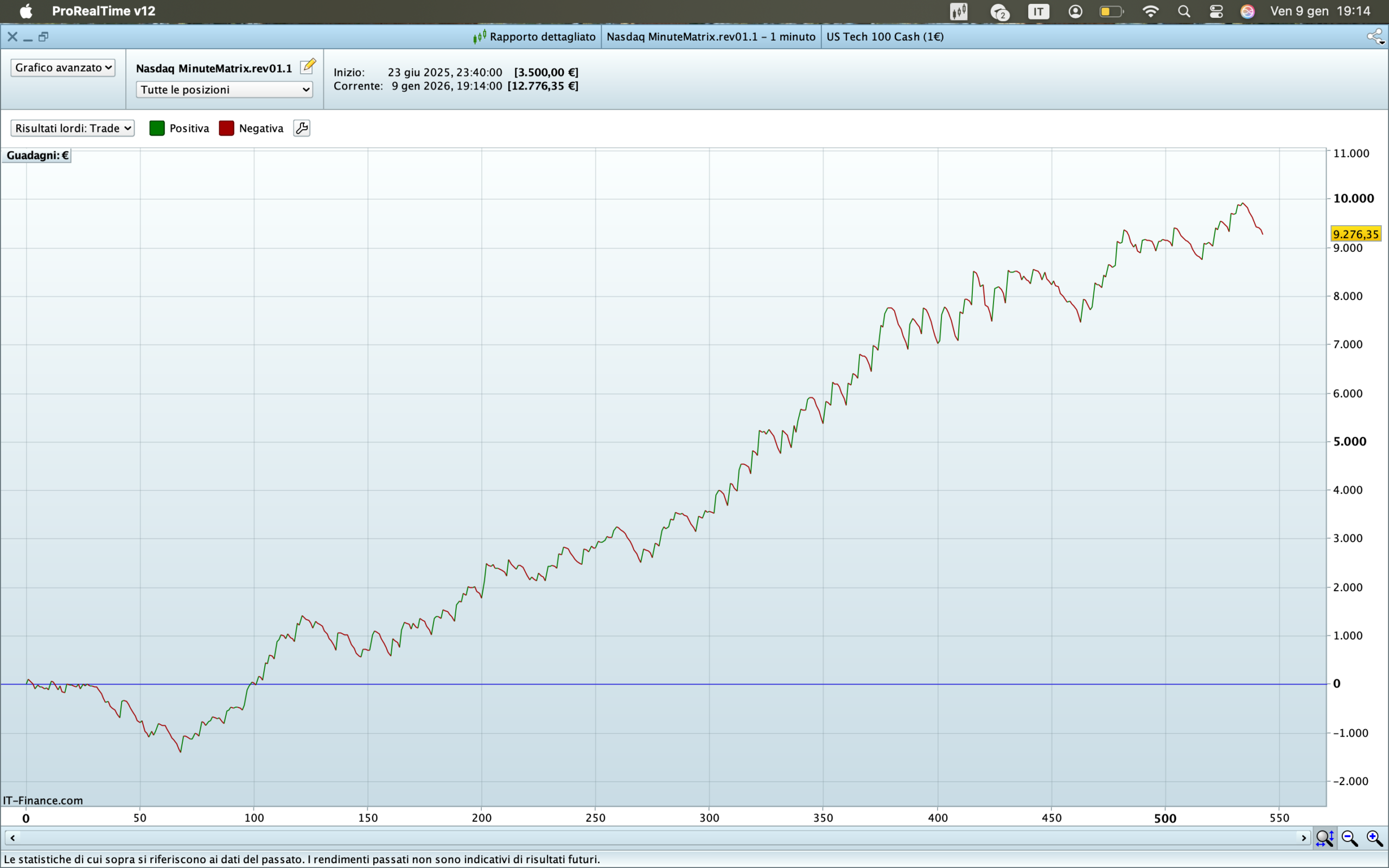Viewport: 1389px width, 868px height.
Task: Click the Guadagni: € label button
Action: point(37,156)
